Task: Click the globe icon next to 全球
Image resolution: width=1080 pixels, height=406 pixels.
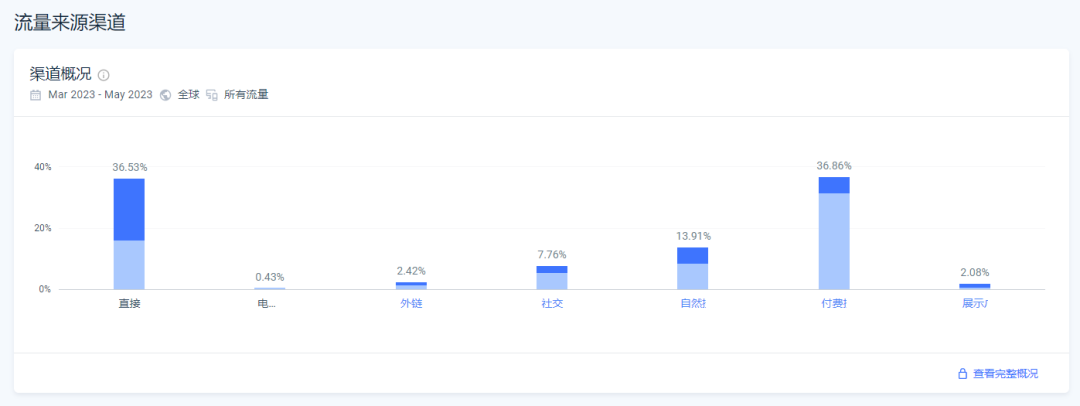Action: coord(165,95)
